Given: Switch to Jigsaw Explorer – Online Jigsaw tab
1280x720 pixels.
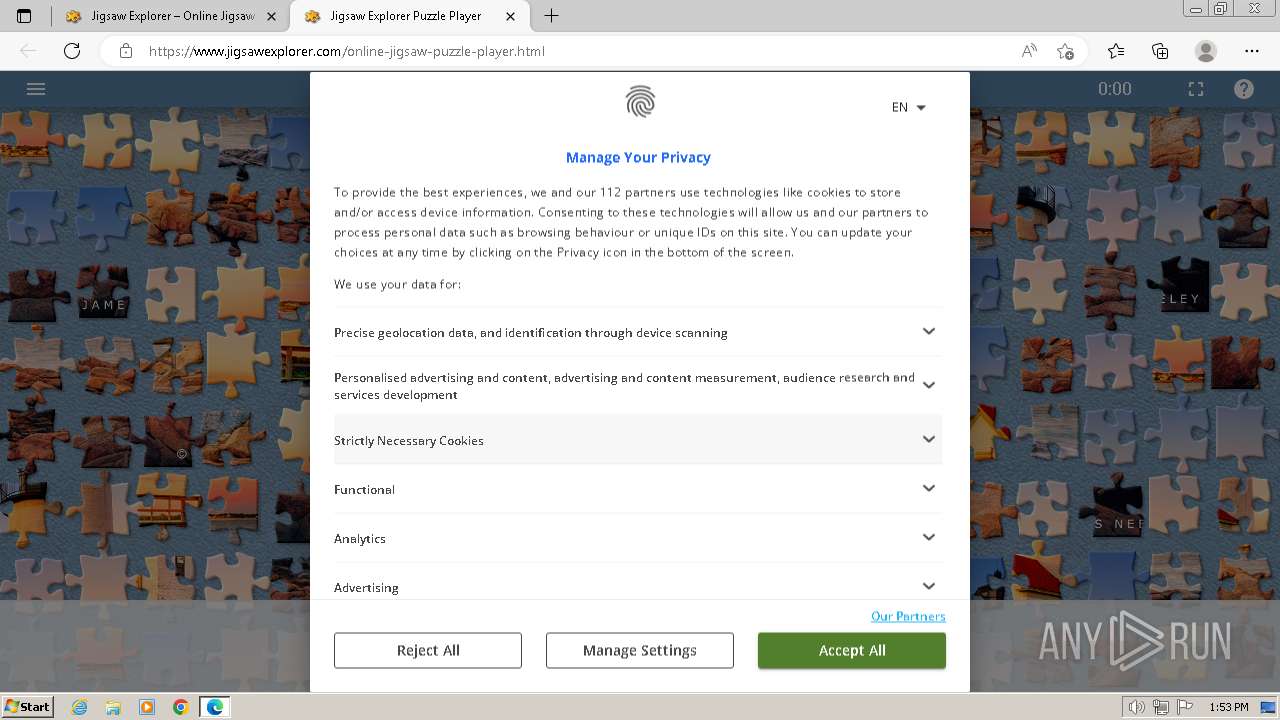Looking at the screenshot, I should (x=172, y=16).
